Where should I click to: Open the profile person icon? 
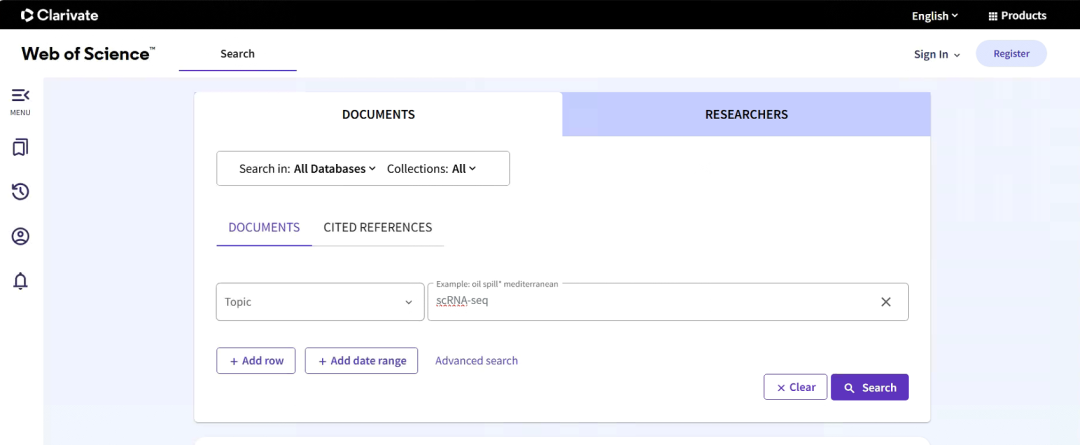point(21,237)
